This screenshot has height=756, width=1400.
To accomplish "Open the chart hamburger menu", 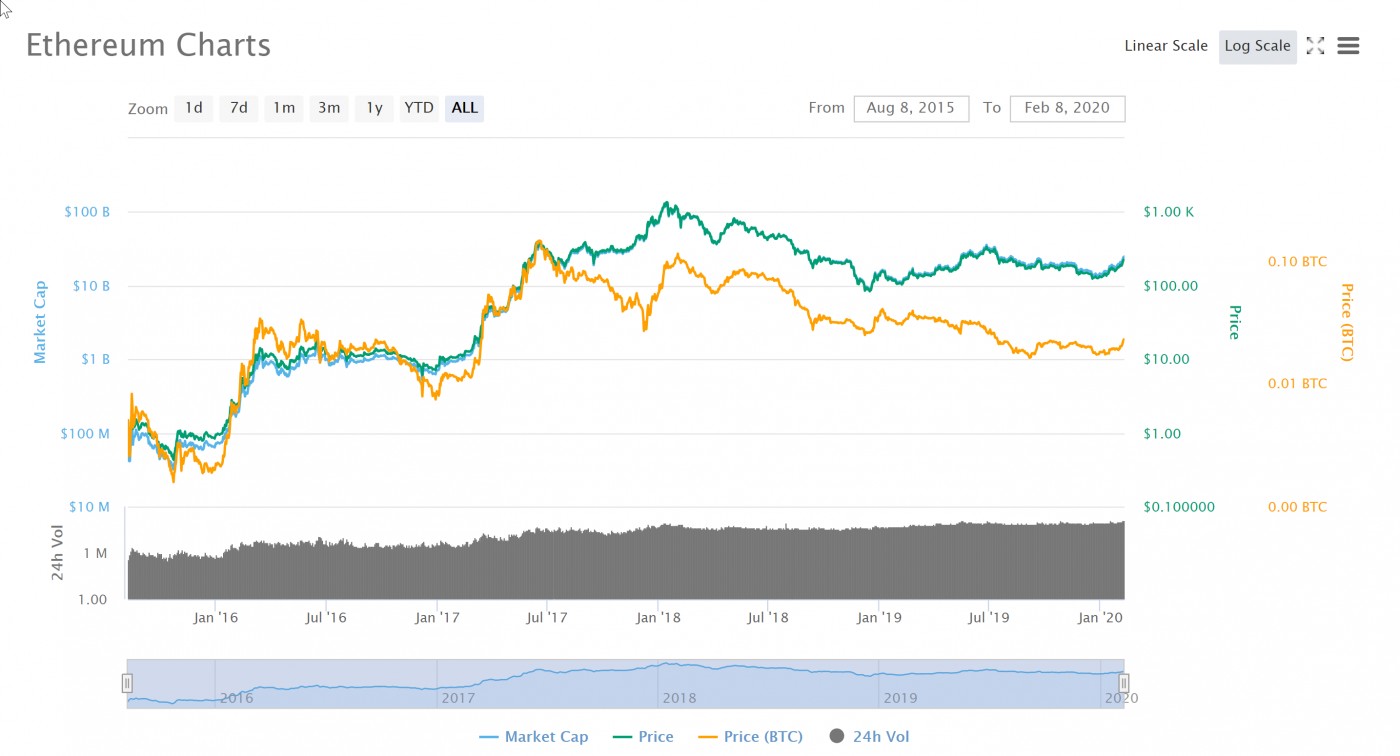I will (x=1348, y=46).
